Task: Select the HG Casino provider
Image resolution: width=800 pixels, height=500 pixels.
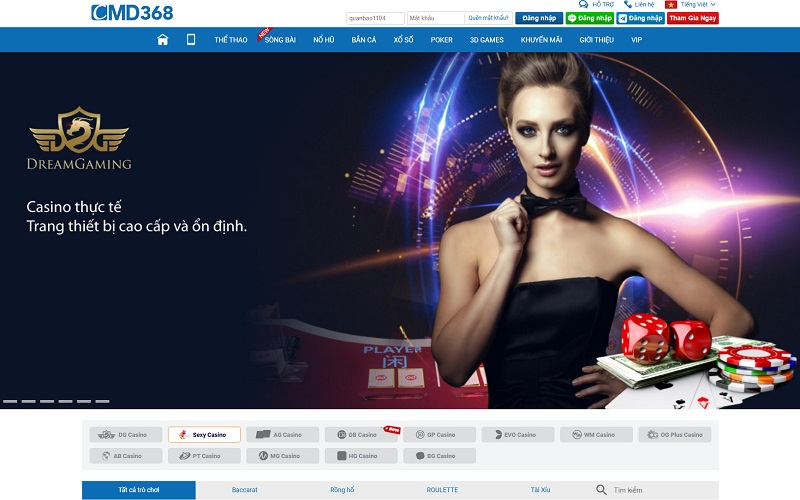Action: click(361, 456)
